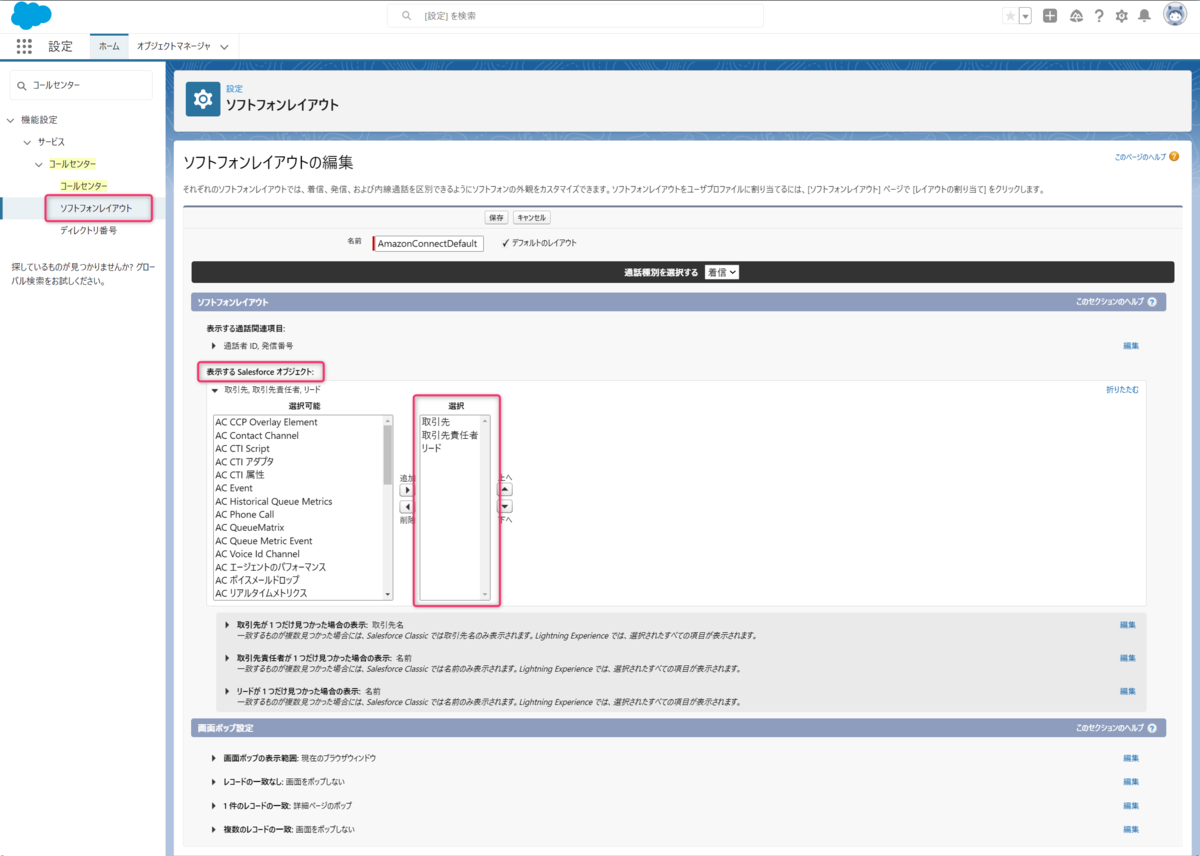
Task: Click the 名前 input field AmazonConnectDefault
Action: pos(429,244)
